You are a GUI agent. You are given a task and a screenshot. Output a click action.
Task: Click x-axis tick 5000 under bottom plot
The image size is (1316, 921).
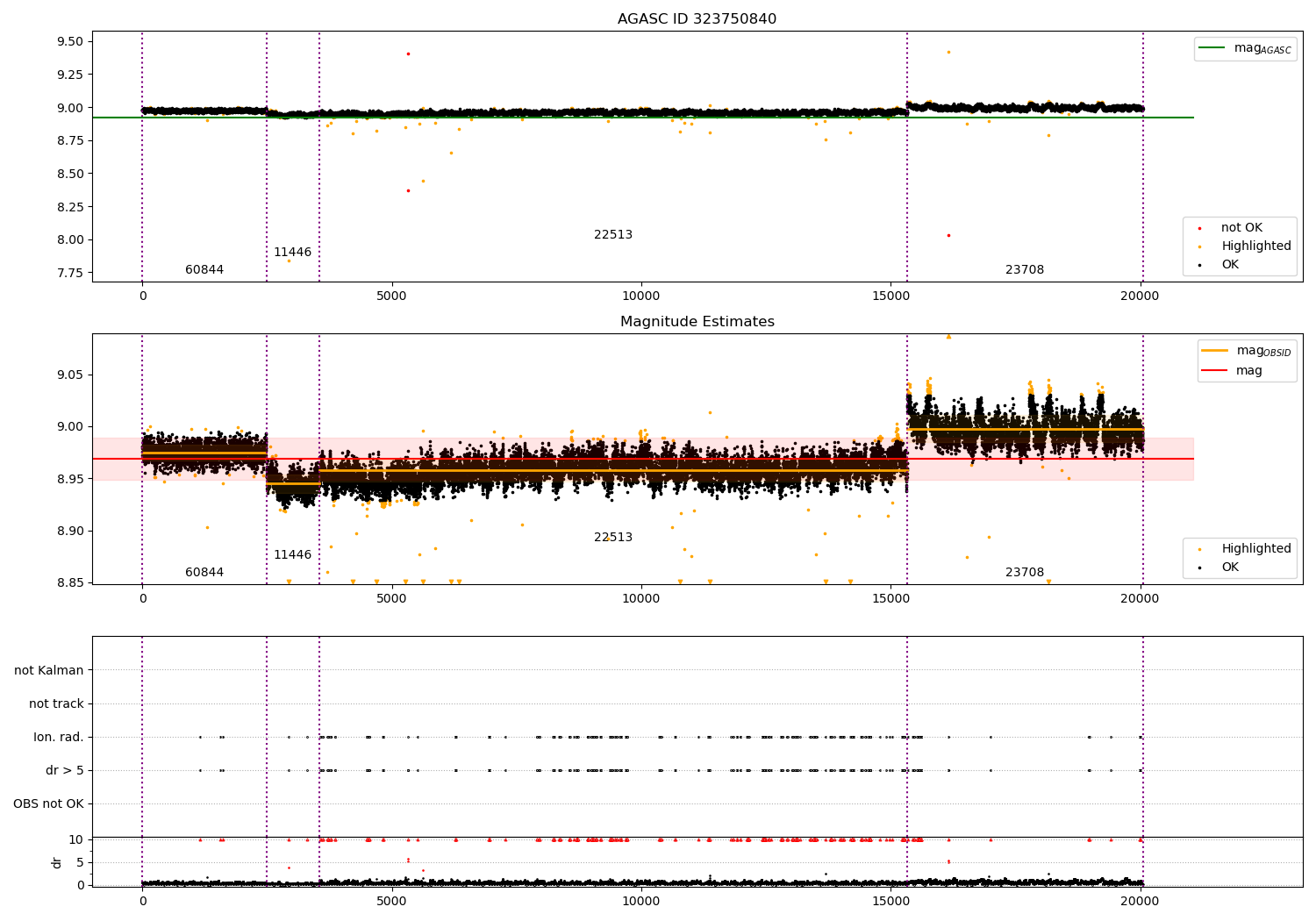(x=391, y=901)
